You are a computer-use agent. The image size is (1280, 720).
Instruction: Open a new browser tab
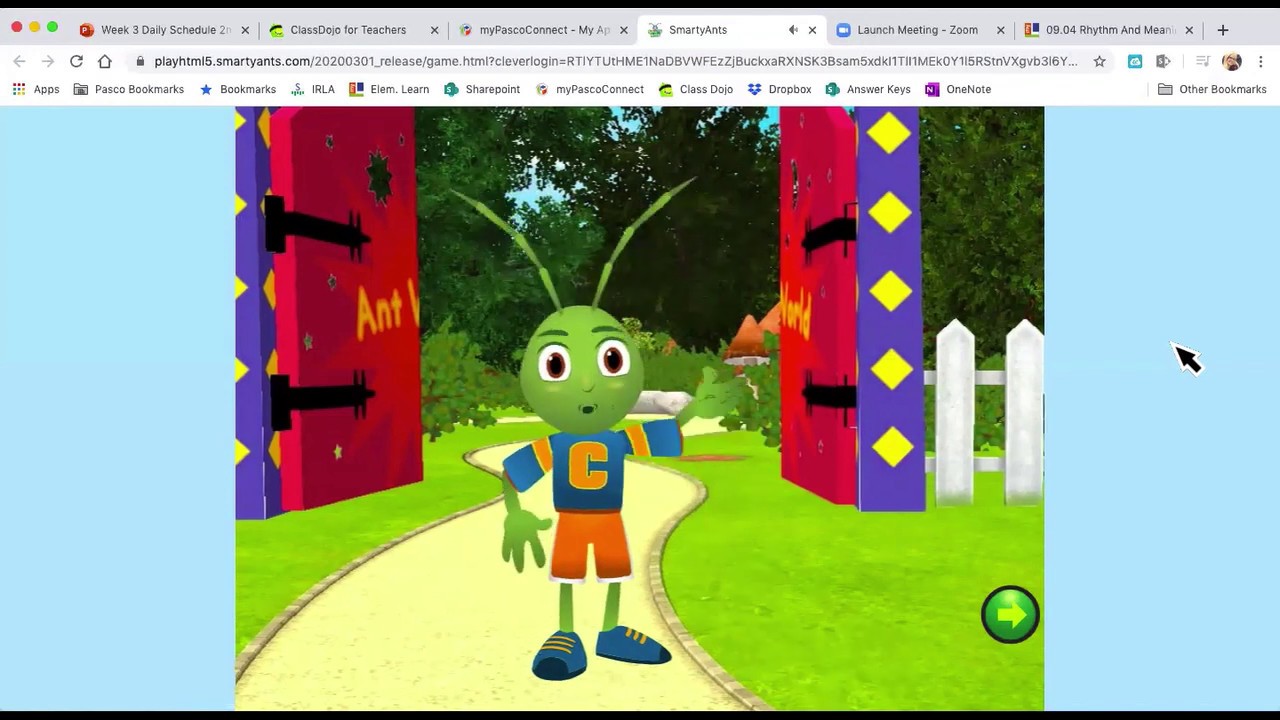pos(1222,30)
